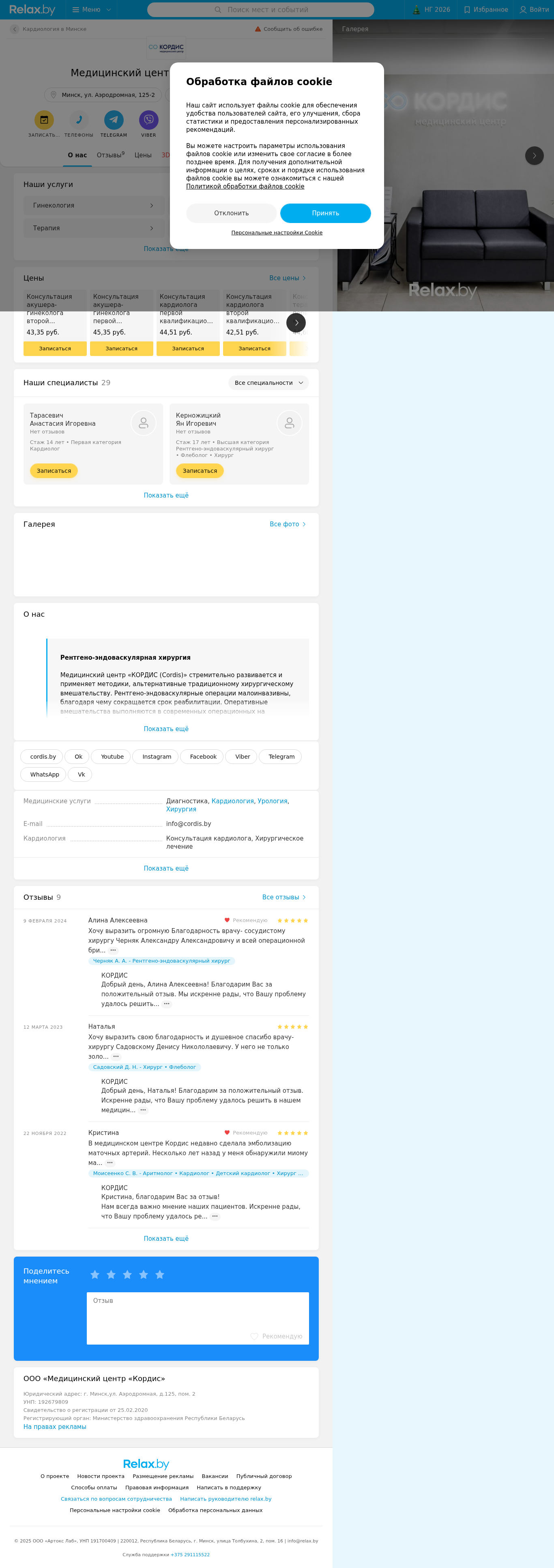Open Персональные настройки Cookie link in dialog
Viewport: 554px width, 1568px height.
point(277,232)
